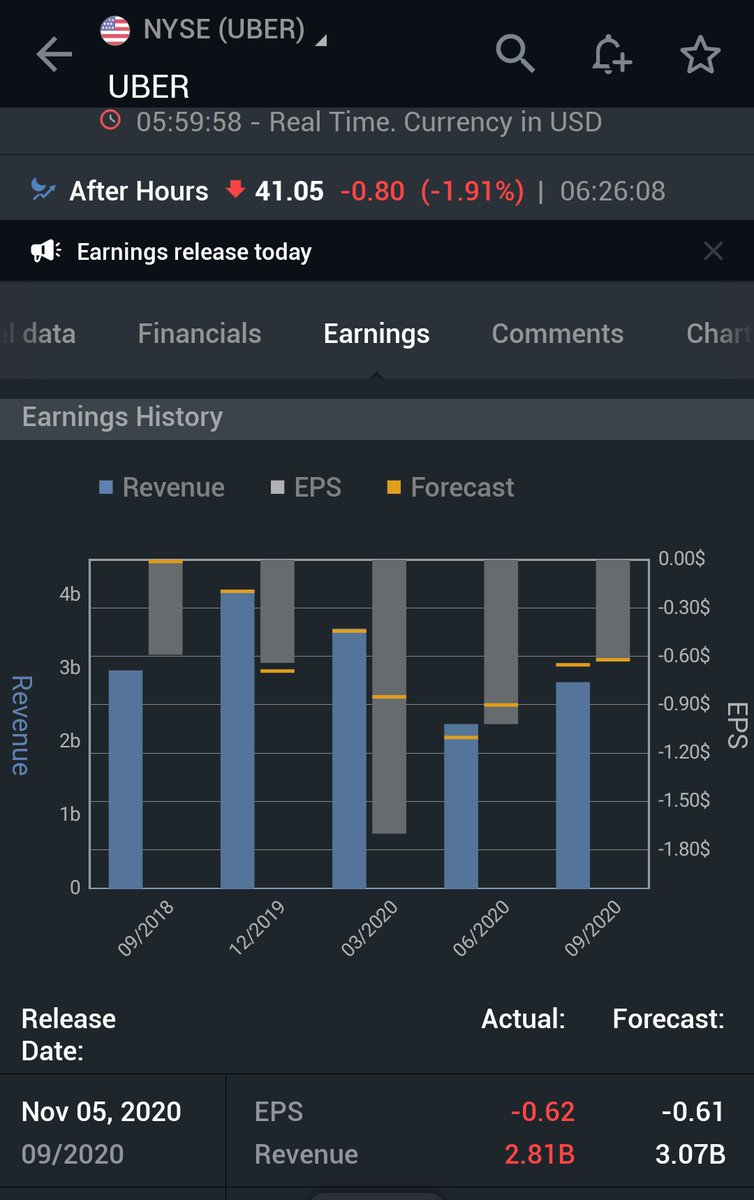Select the 09/2018 revenue bar
This screenshot has height=1200, width=754.
pyautogui.click(x=125, y=779)
